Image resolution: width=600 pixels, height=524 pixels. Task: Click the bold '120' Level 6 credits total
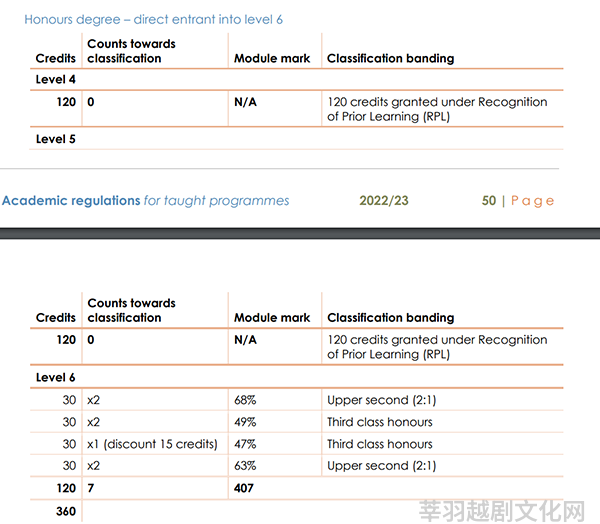coord(66,488)
